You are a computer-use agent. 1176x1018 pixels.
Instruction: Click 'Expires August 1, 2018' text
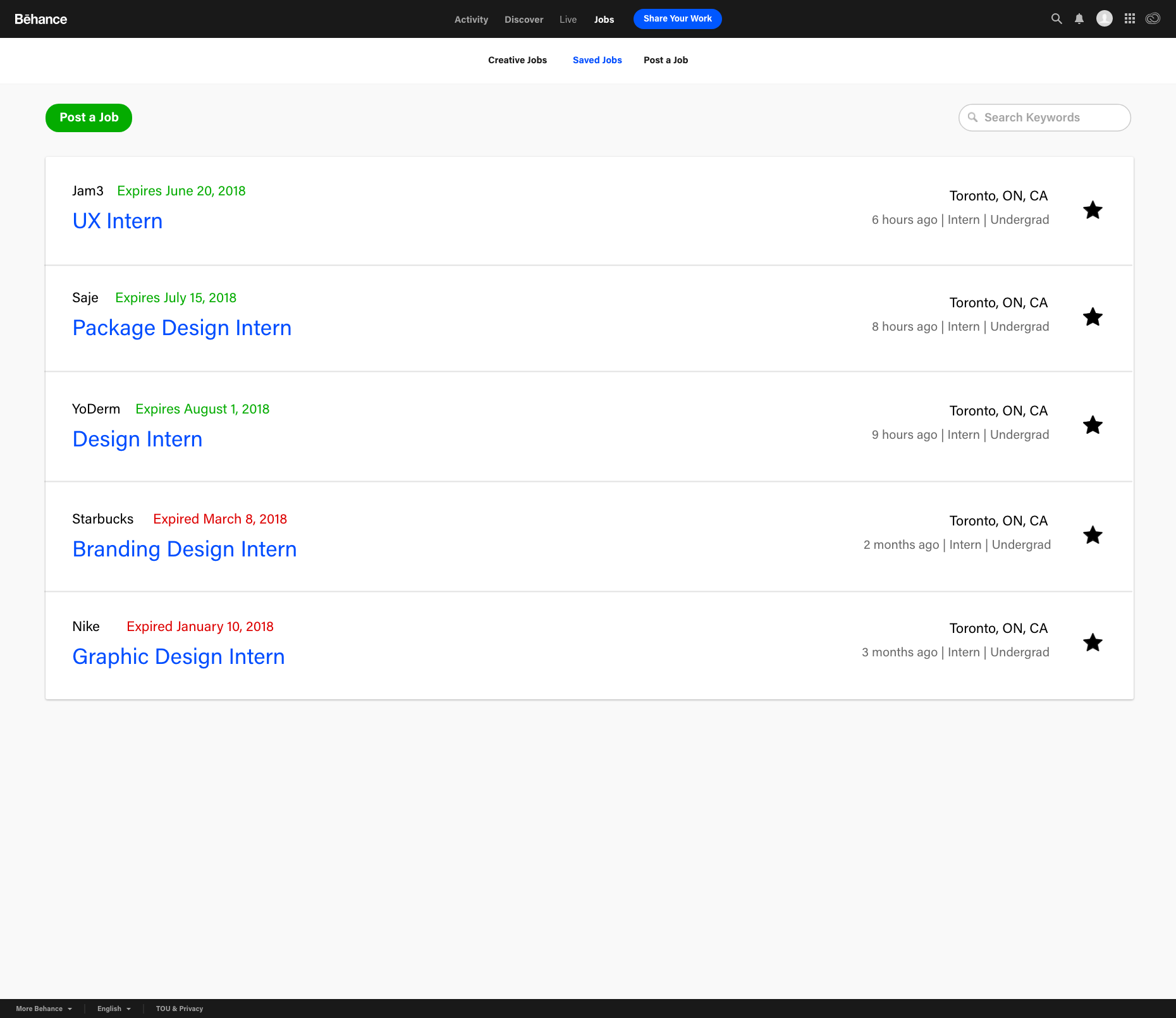[x=202, y=409]
